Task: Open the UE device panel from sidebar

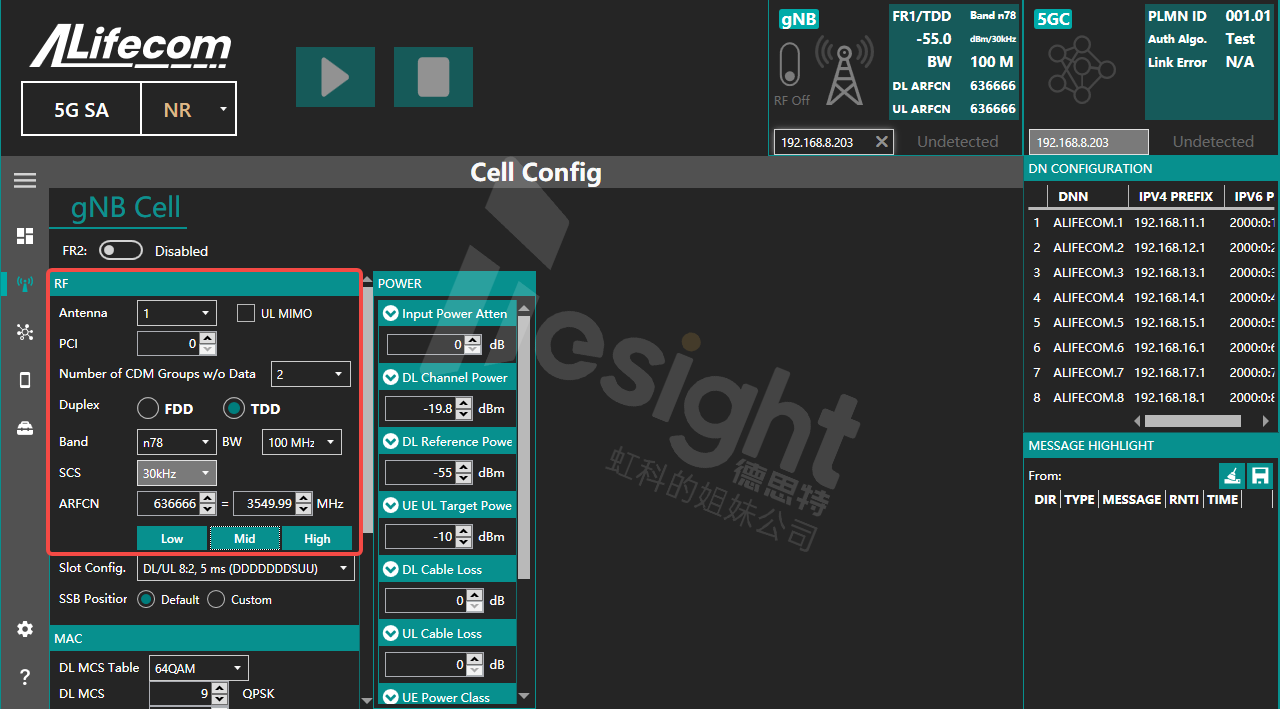Action: [x=25, y=380]
